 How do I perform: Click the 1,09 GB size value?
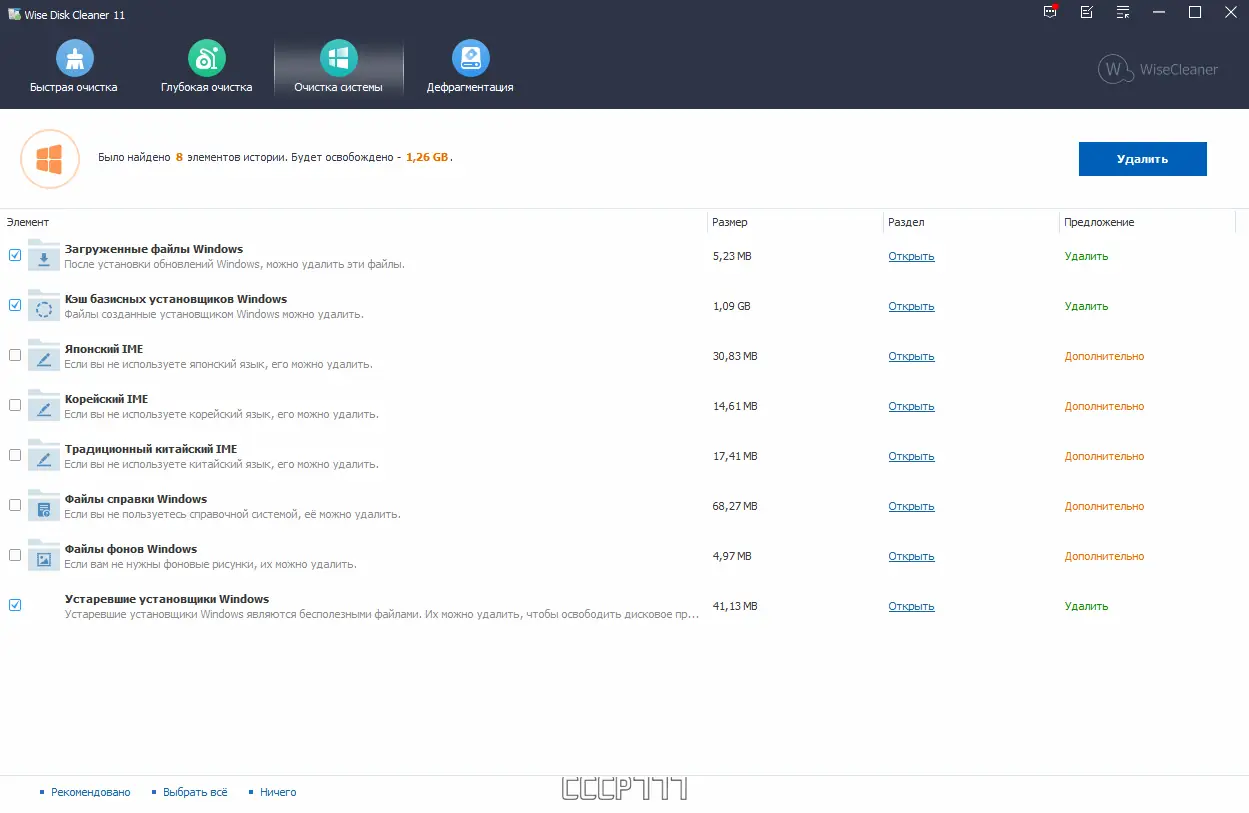731,306
